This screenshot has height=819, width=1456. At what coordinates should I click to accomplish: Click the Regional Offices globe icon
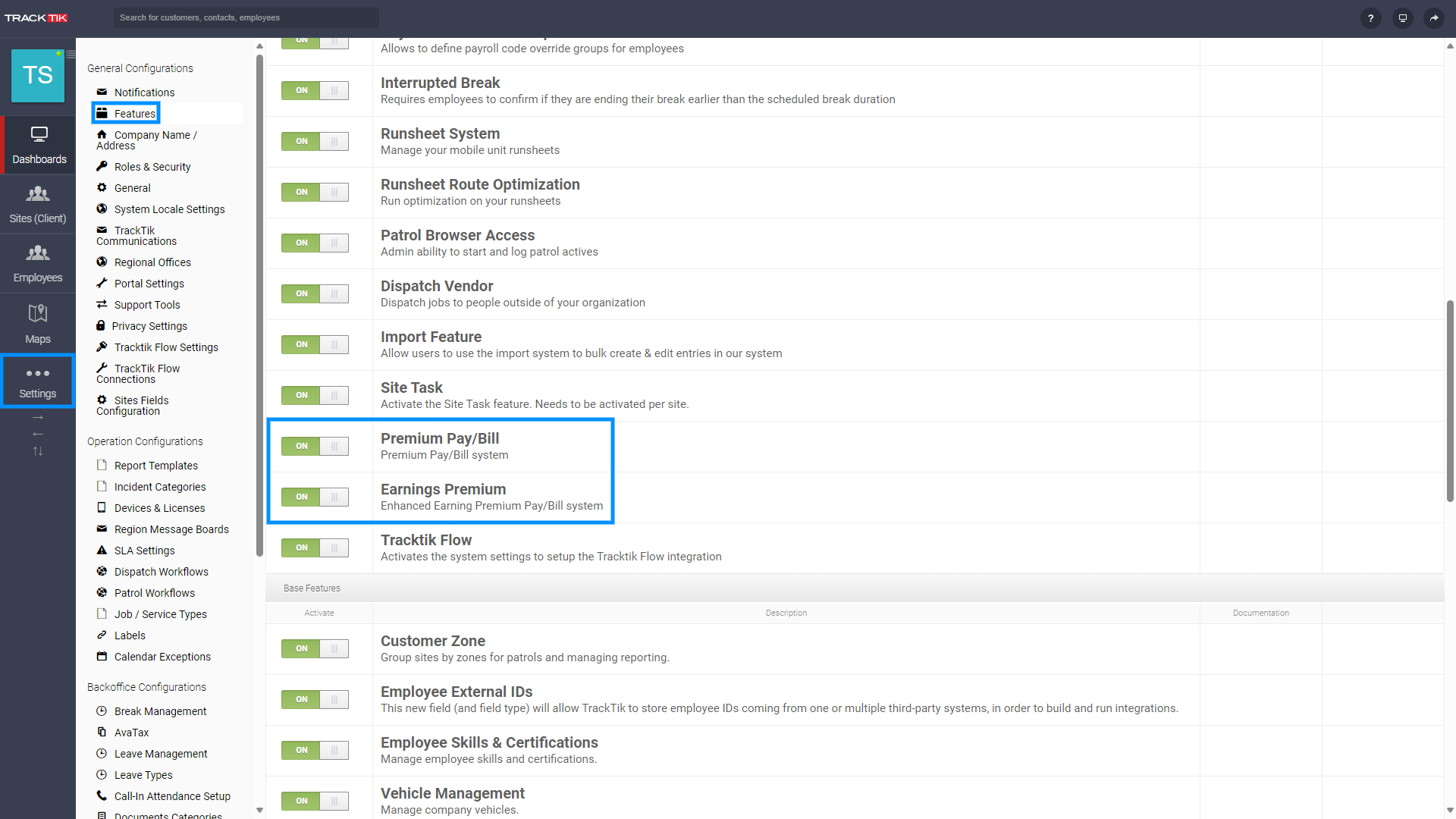pos(102,262)
